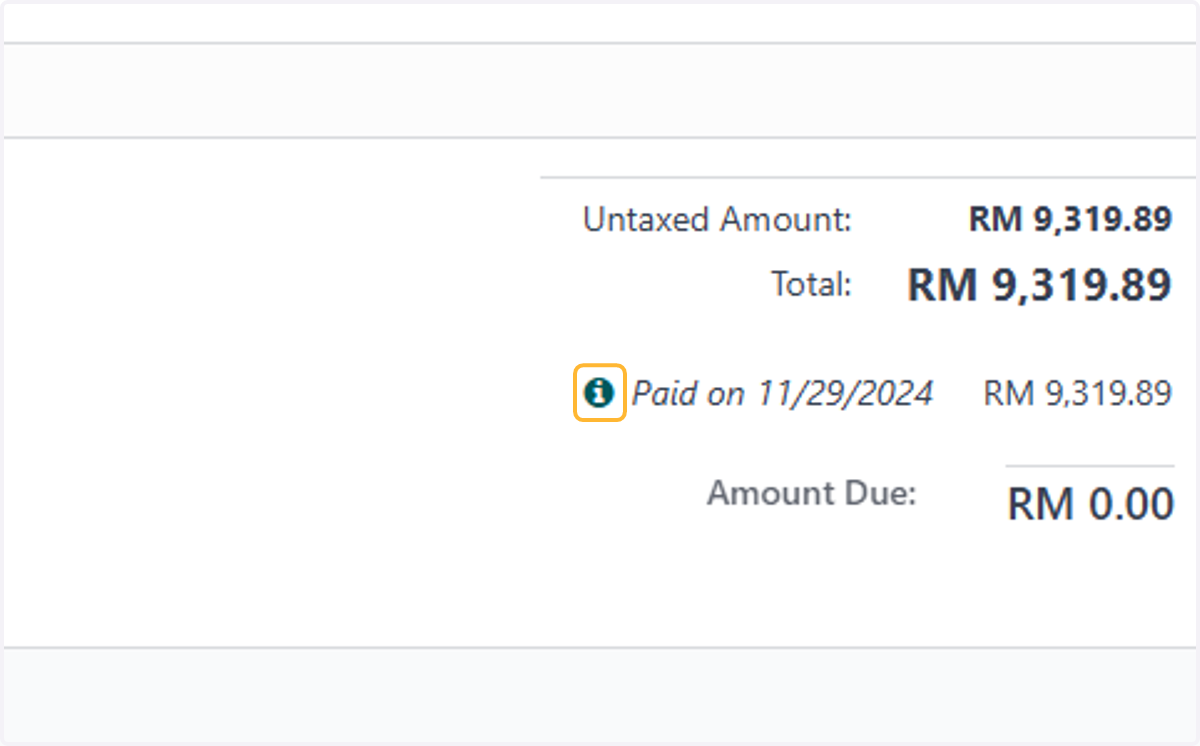Click the 'Untaxed Amount:' label
This screenshot has height=746, width=1200.
717,220
